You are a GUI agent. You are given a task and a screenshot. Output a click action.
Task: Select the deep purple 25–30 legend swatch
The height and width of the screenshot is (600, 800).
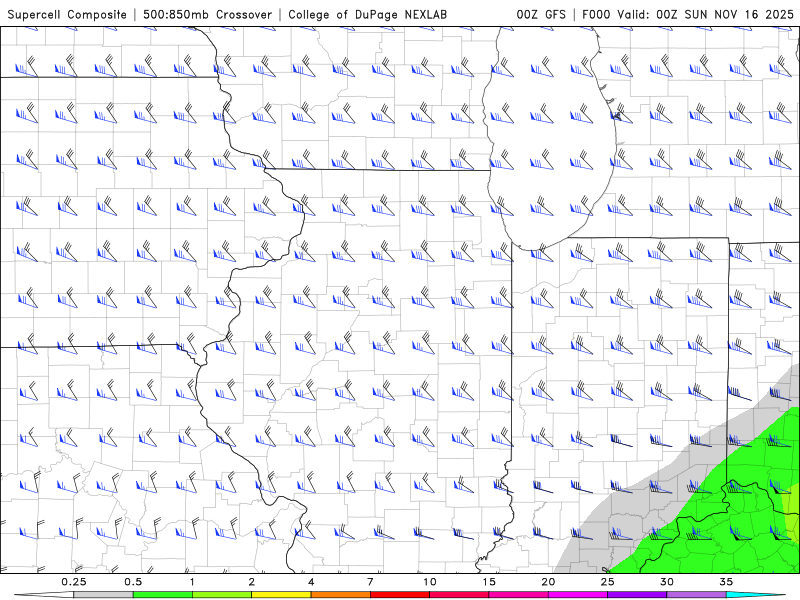[x=637, y=595]
